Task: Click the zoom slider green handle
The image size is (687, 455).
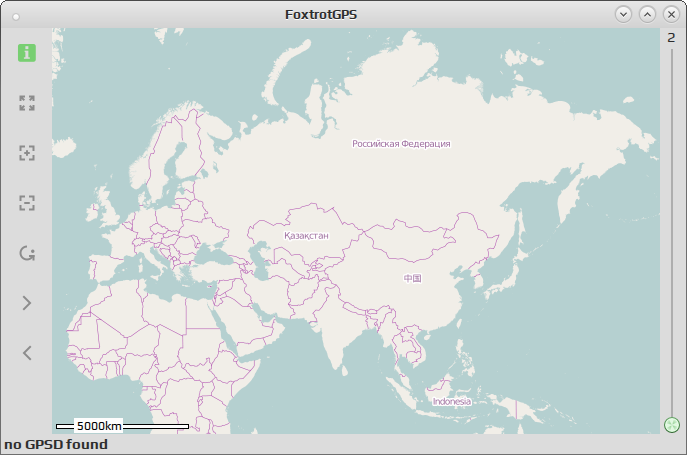Action: (x=672, y=425)
